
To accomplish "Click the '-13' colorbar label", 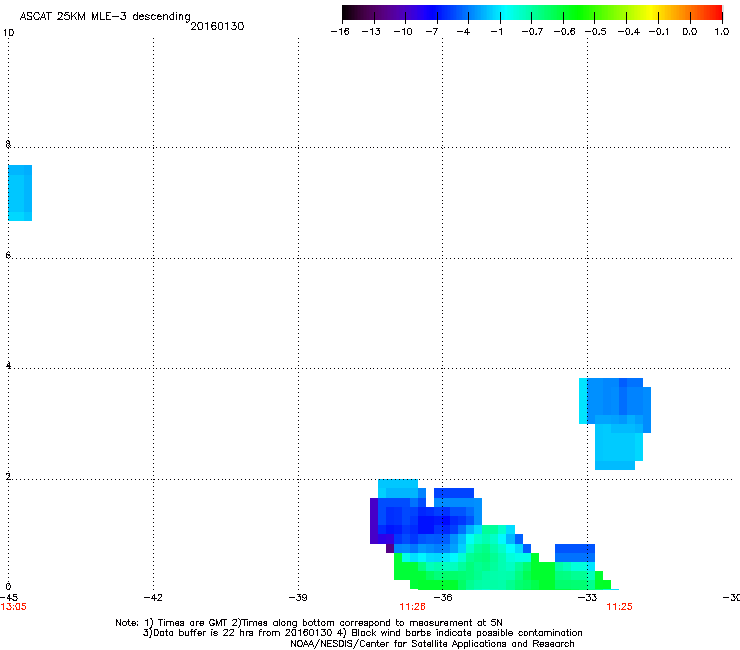I will coord(371,32).
